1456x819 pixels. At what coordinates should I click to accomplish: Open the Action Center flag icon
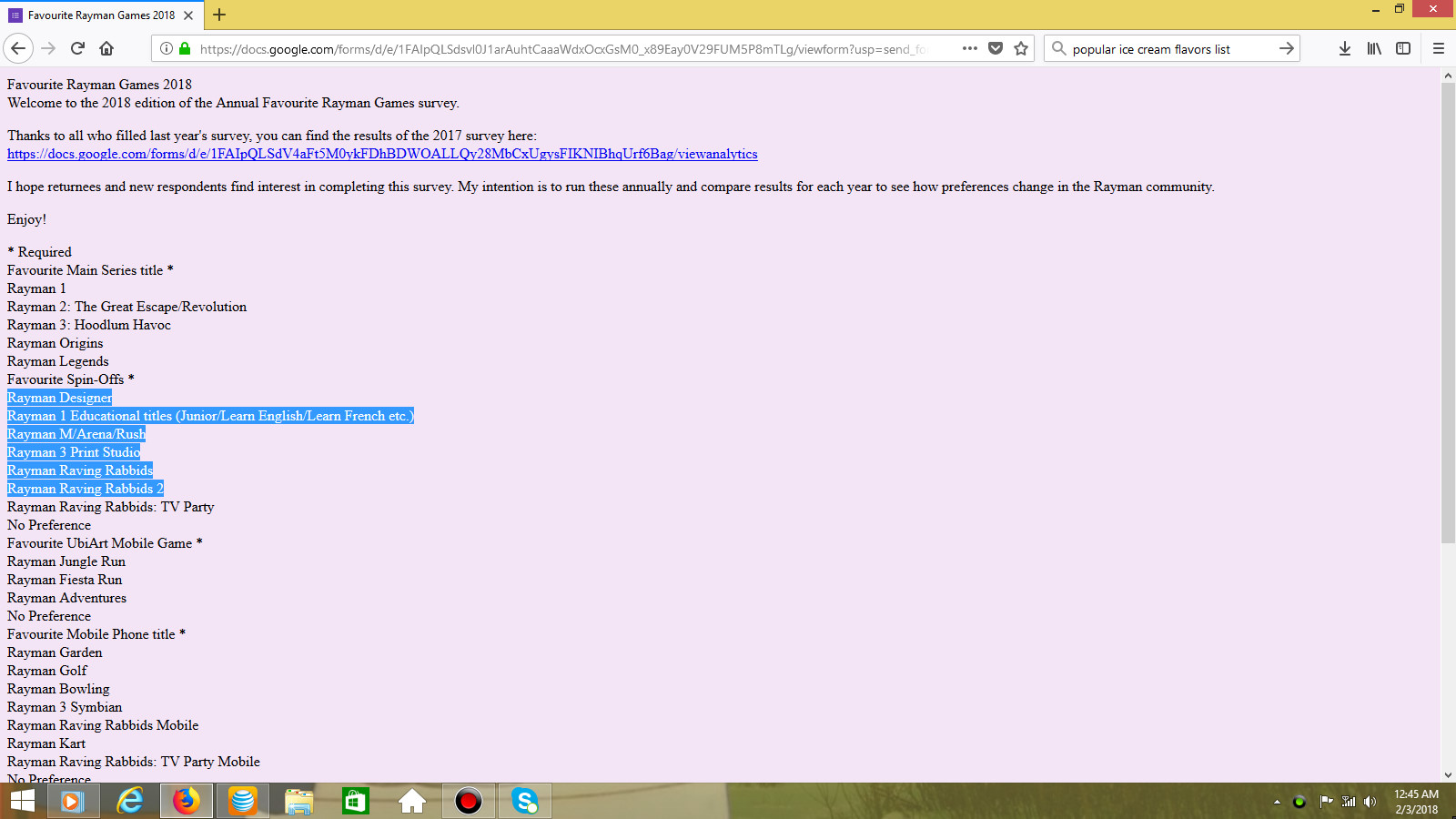pos(1326,802)
